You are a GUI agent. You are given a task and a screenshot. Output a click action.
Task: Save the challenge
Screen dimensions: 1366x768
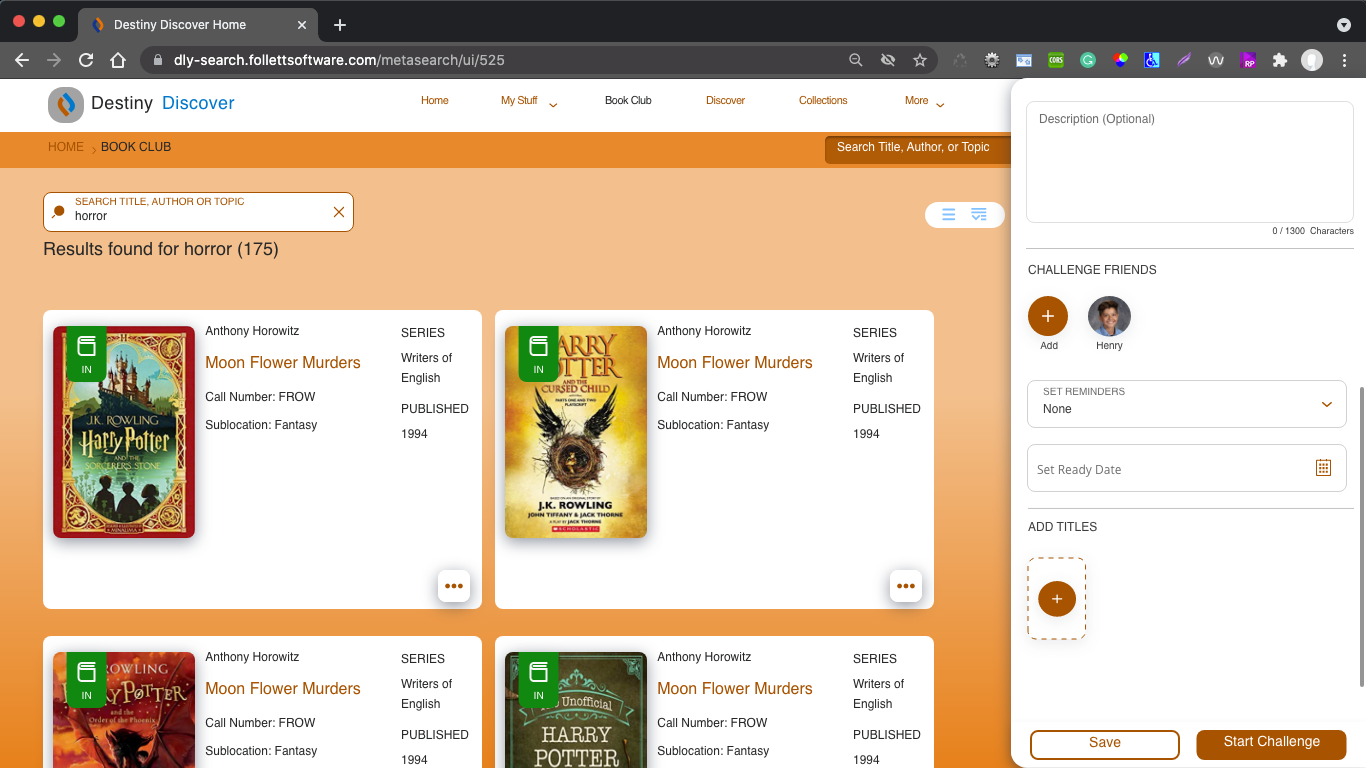tap(1105, 744)
